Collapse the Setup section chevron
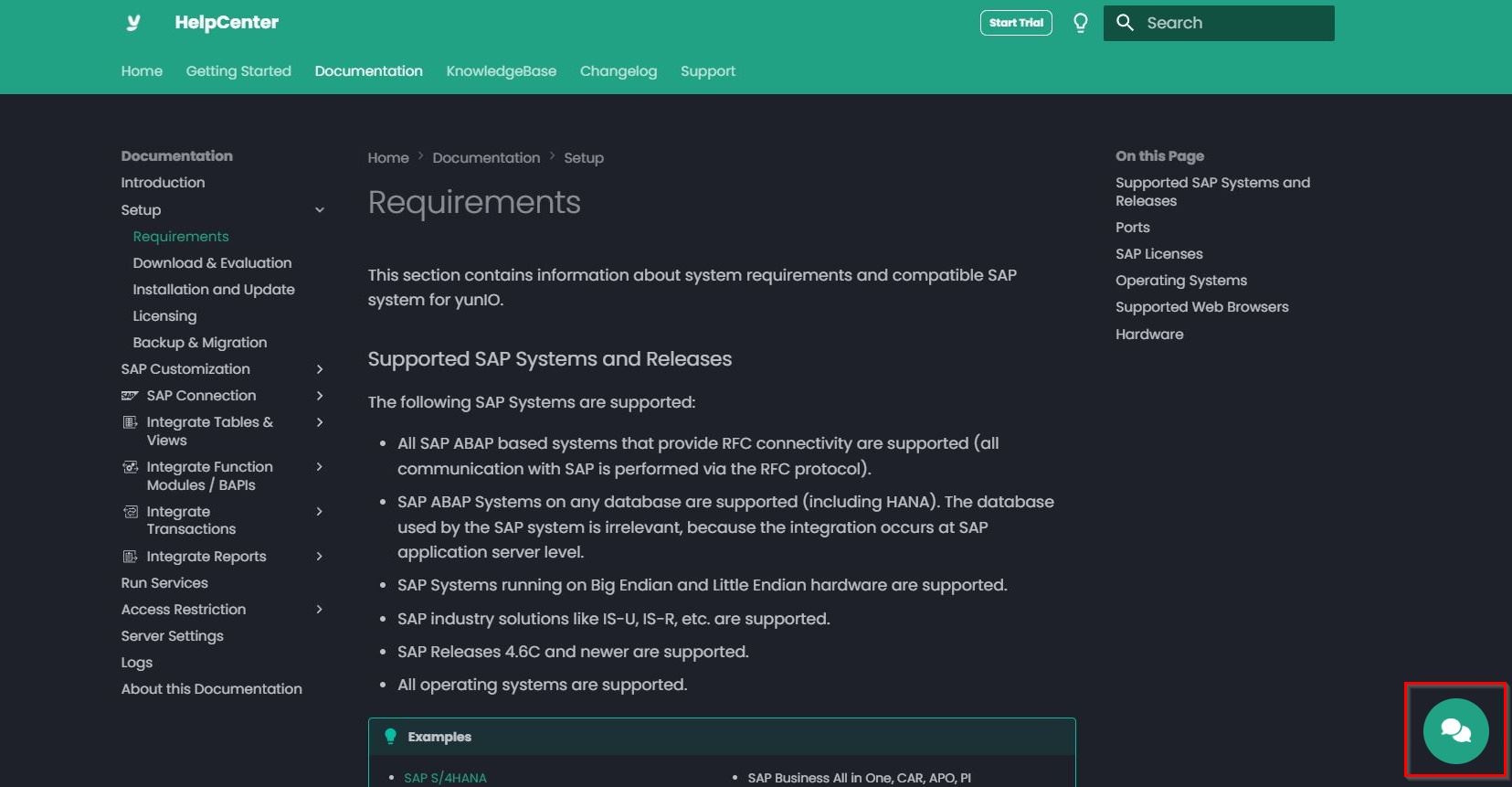 pos(320,210)
